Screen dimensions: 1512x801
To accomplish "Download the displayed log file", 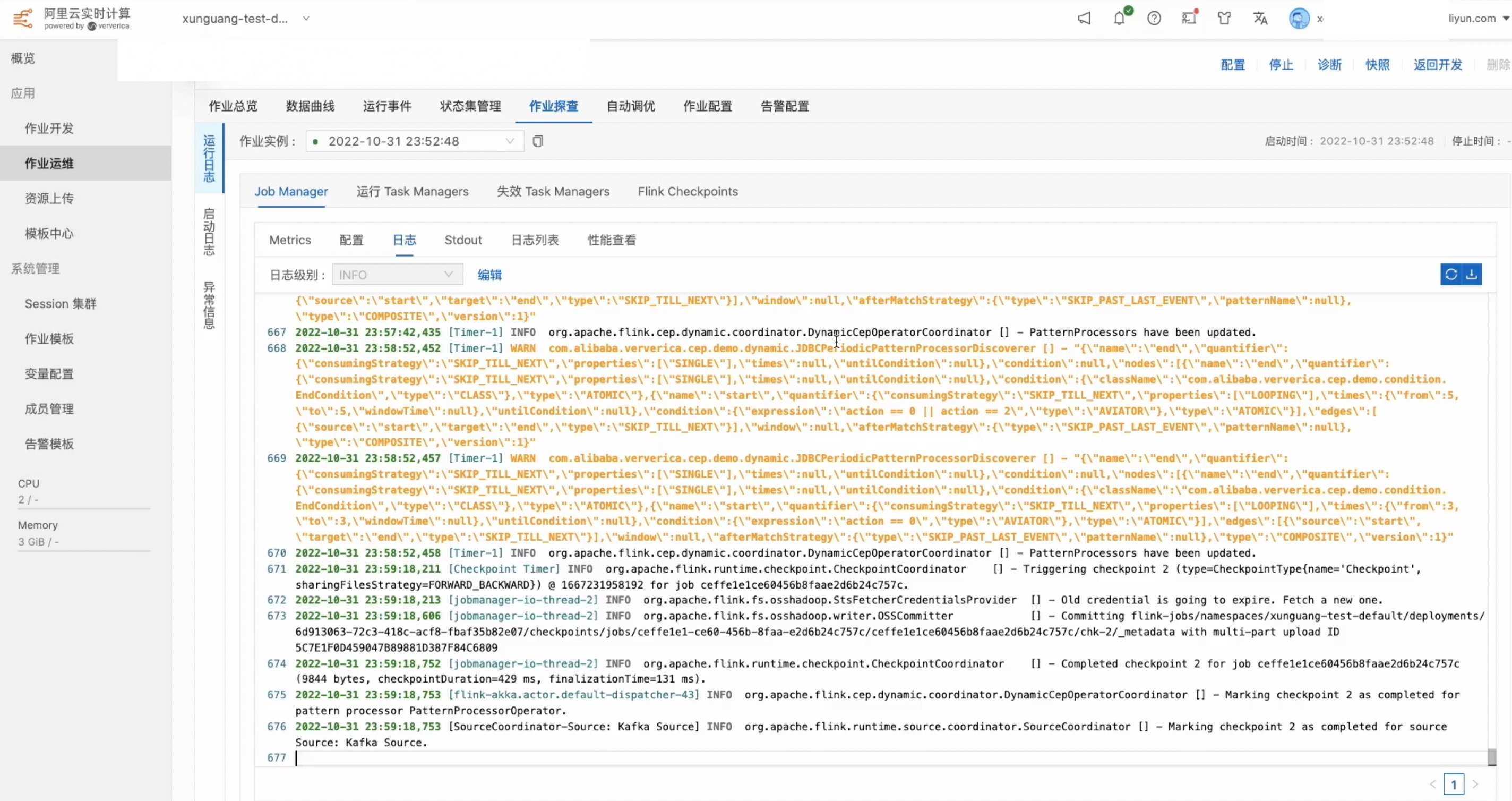I will point(1472,274).
